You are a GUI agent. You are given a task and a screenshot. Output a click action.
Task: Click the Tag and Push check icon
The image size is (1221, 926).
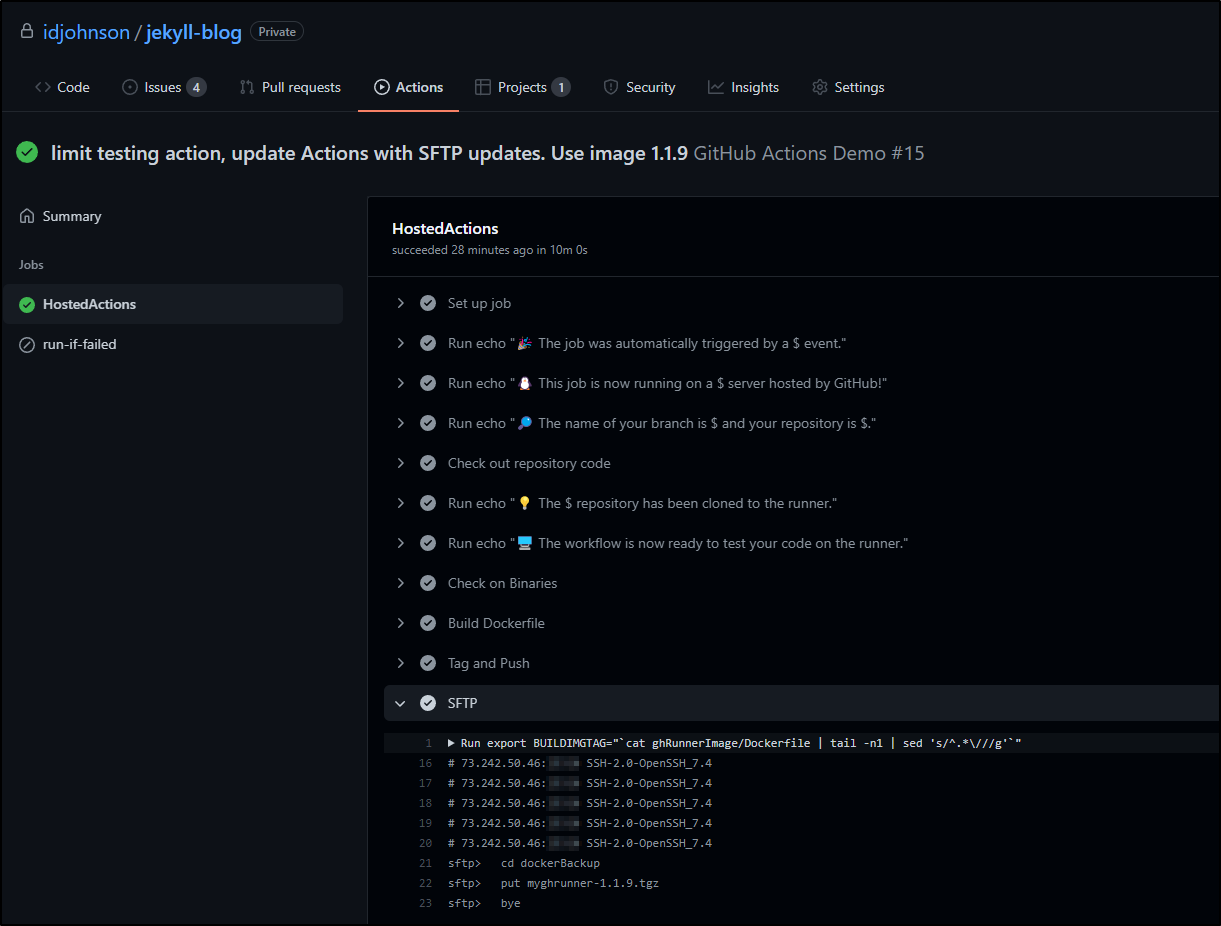[428, 663]
